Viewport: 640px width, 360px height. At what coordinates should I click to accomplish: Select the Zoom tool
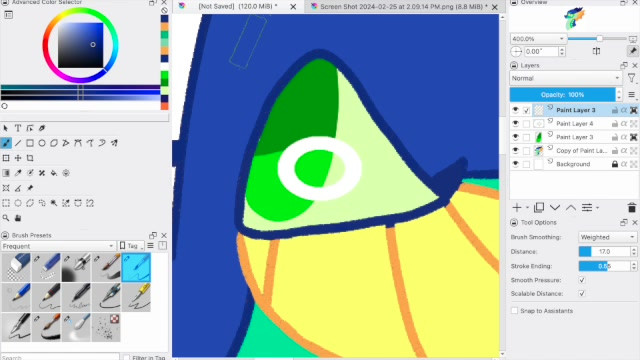coord(6,218)
